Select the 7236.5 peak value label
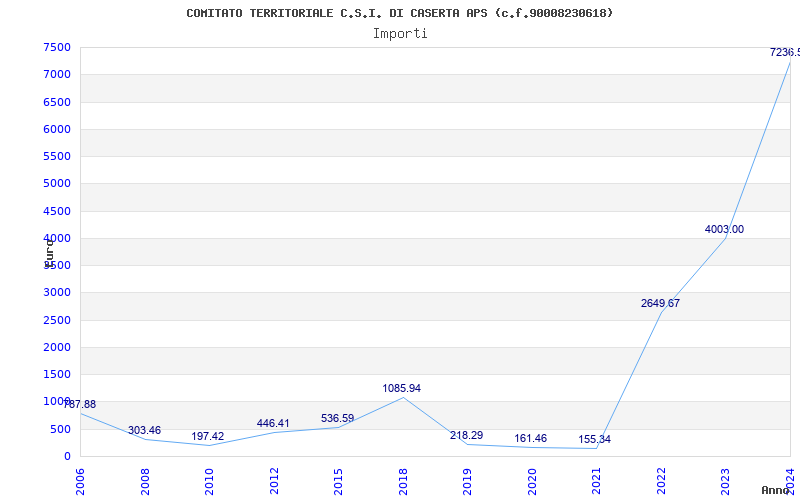800x500 pixels. [784, 52]
